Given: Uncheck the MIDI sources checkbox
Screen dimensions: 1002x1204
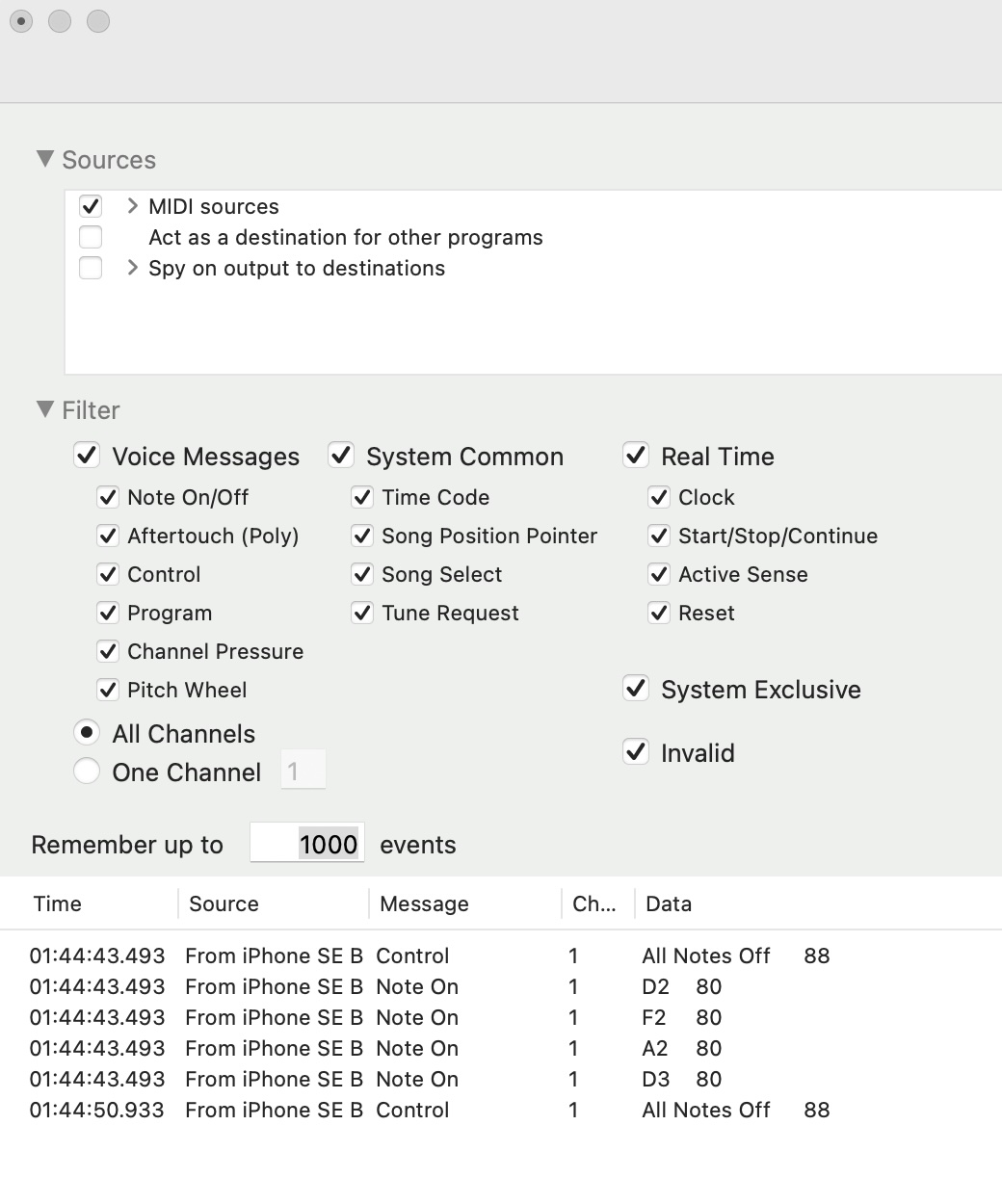Looking at the screenshot, I should [91, 206].
